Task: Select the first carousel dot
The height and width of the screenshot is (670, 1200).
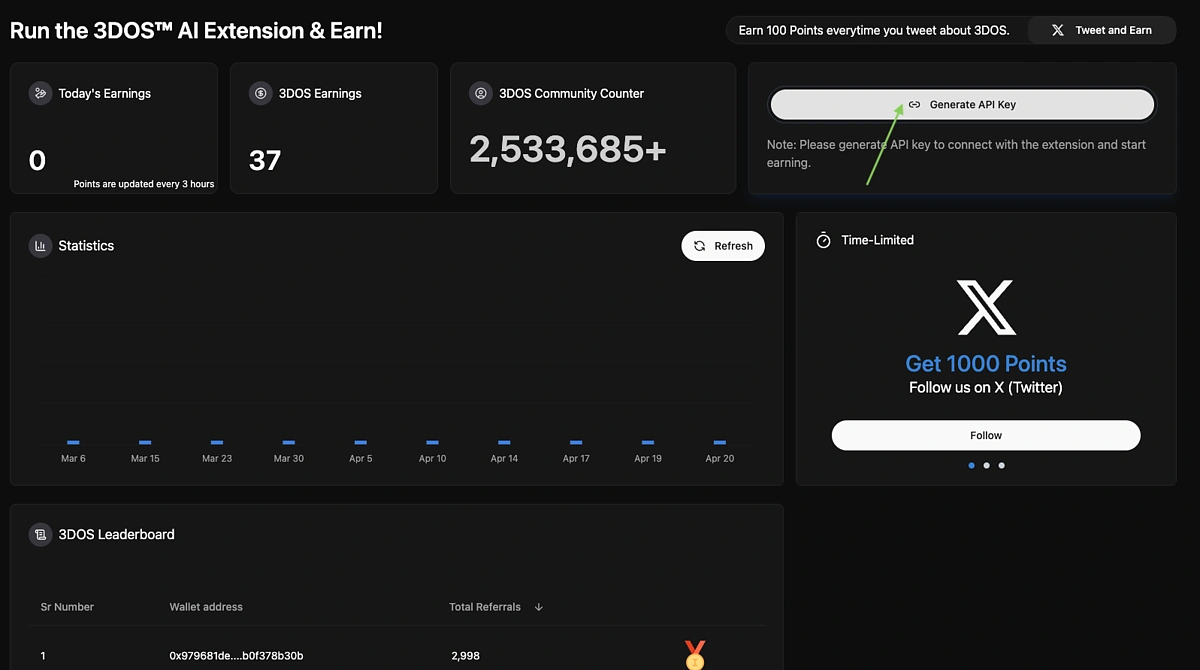Action: [x=971, y=465]
